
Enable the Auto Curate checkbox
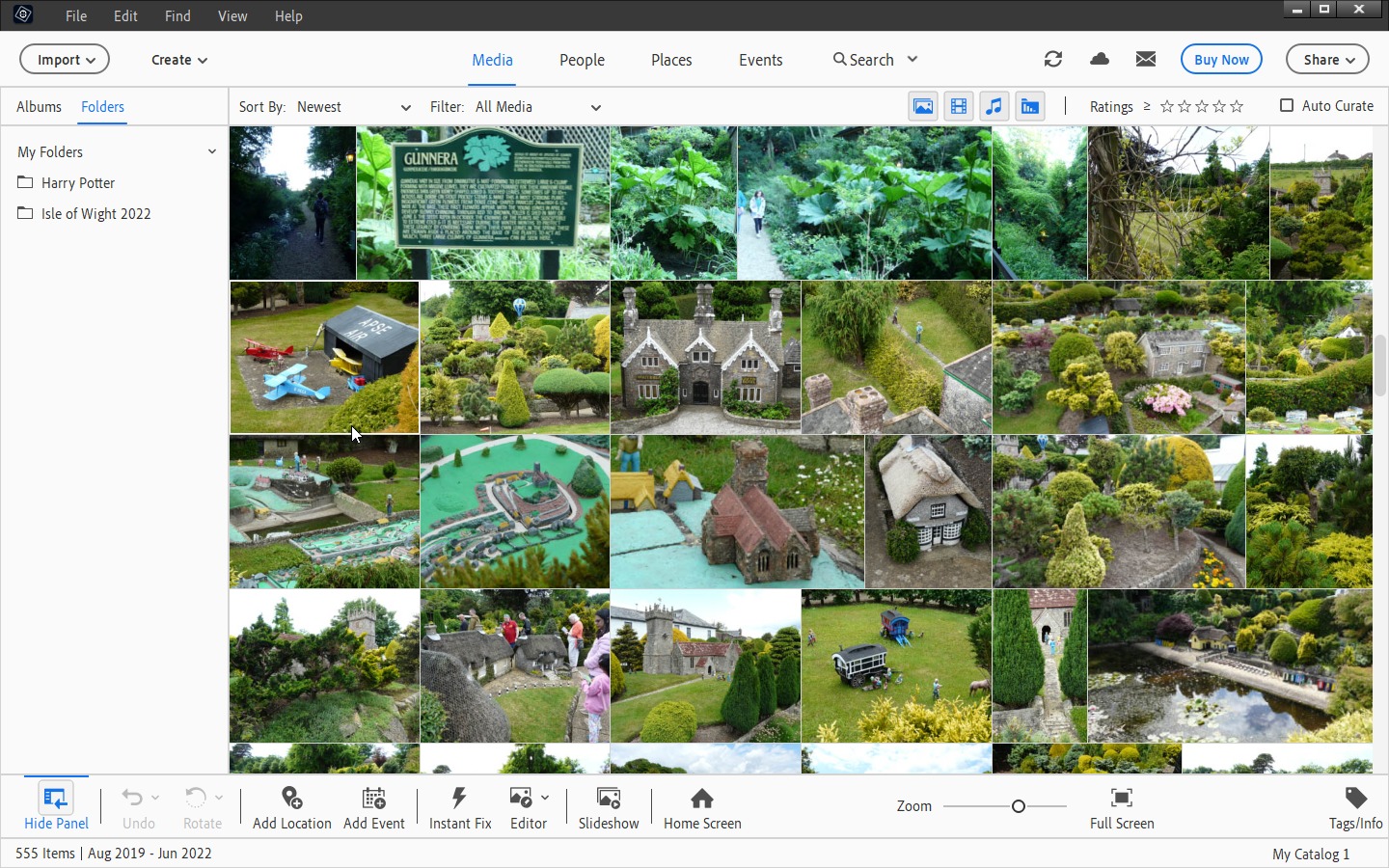click(1287, 106)
